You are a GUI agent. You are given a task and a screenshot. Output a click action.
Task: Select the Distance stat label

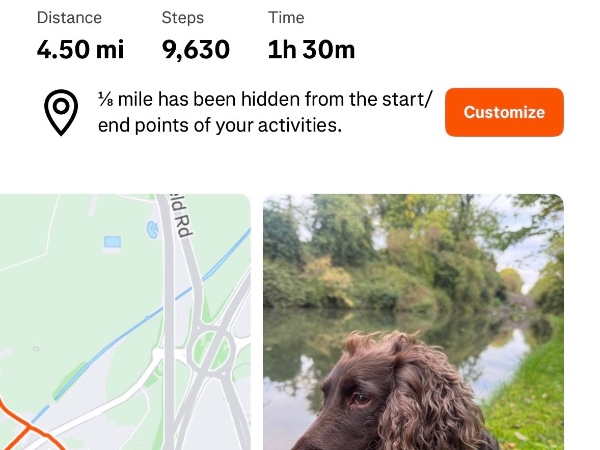(69, 18)
